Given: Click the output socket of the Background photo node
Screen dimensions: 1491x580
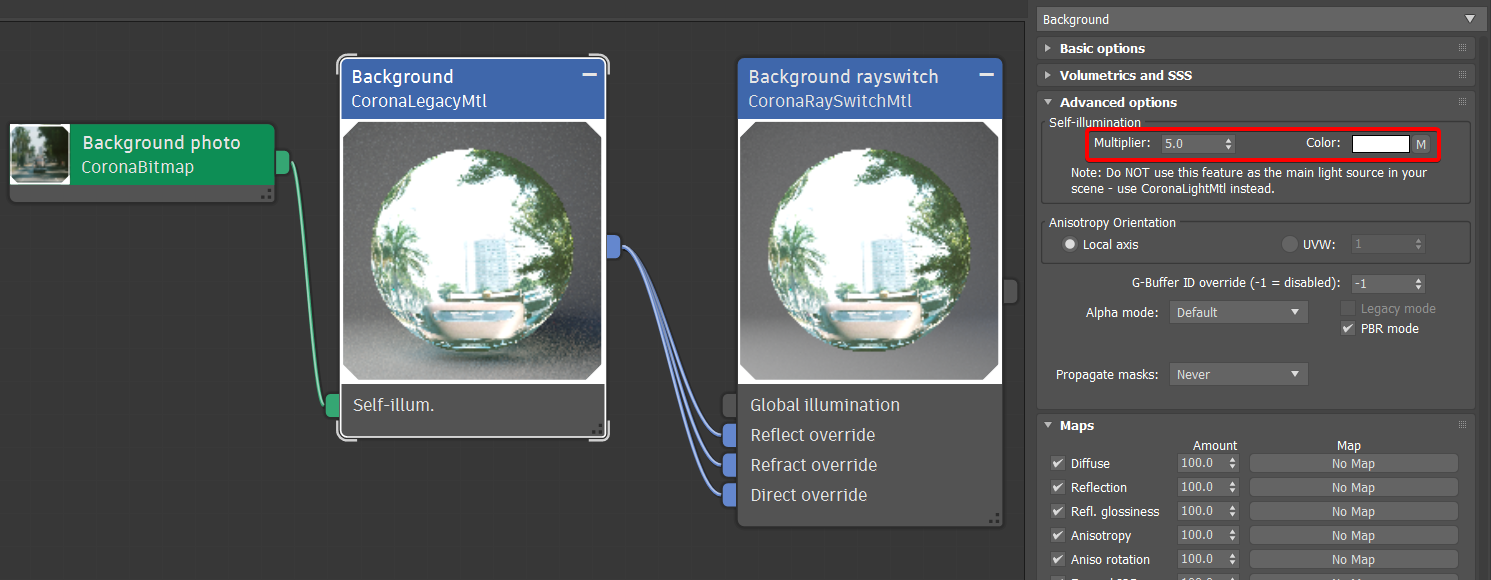Looking at the screenshot, I should (281, 160).
